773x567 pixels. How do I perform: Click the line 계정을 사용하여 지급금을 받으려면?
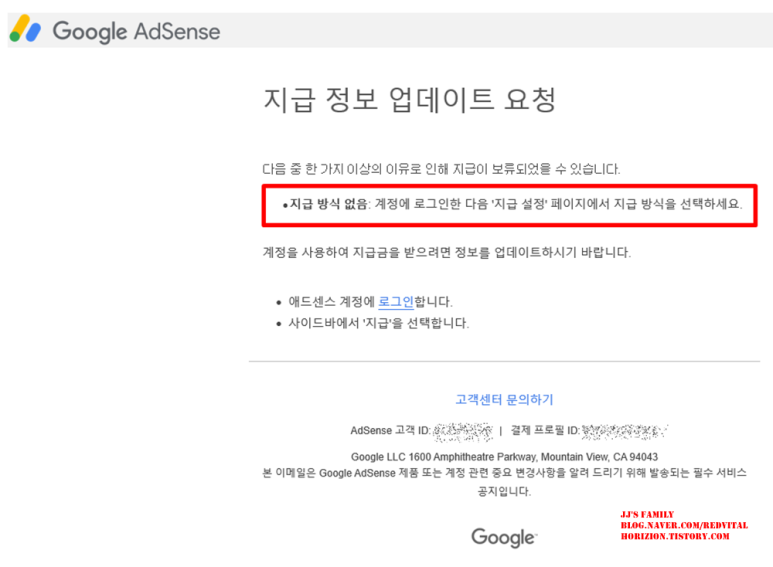(447, 252)
